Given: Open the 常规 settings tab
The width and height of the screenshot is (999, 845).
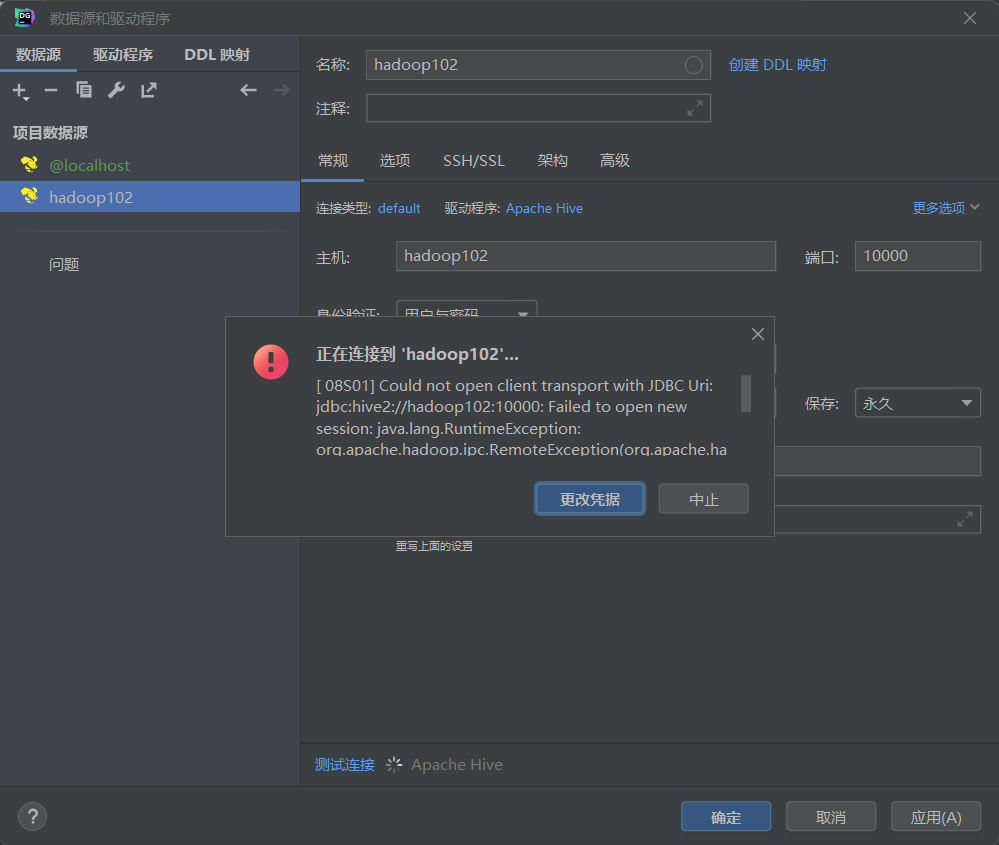Looking at the screenshot, I should coord(333,161).
